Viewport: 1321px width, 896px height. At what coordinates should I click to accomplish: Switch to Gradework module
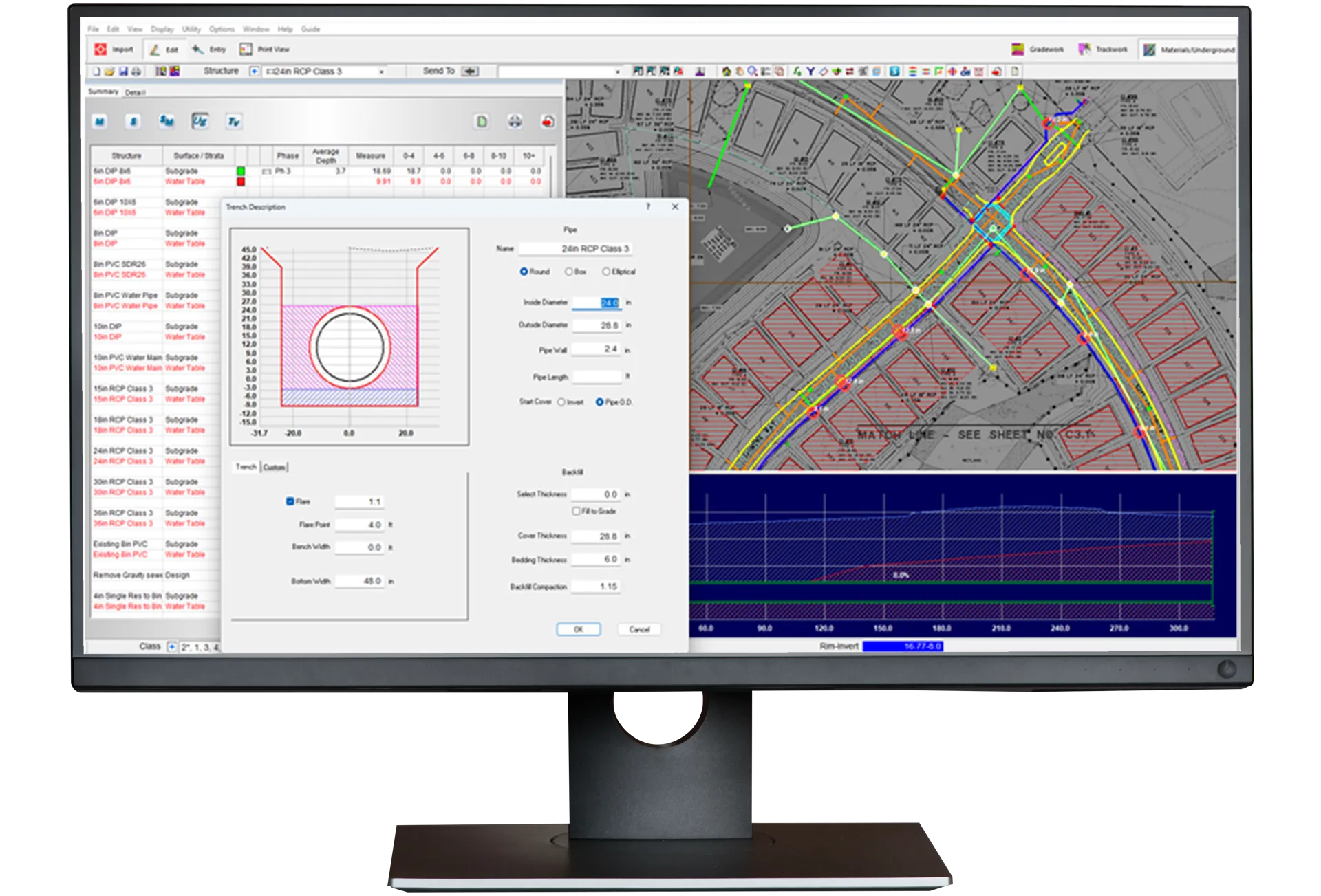1038,50
